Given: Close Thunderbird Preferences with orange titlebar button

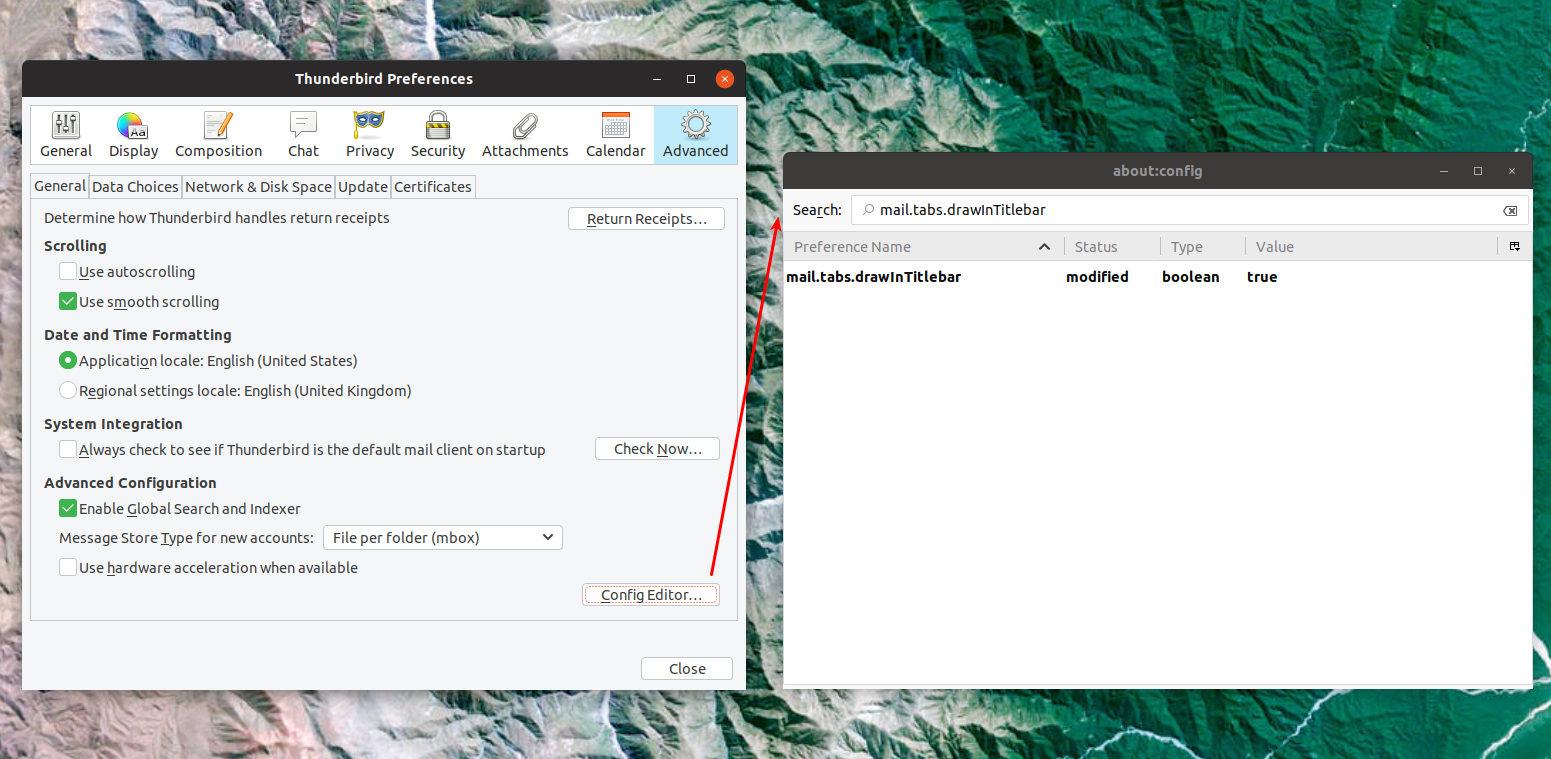Looking at the screenshot, I should (x=725, y=79).
